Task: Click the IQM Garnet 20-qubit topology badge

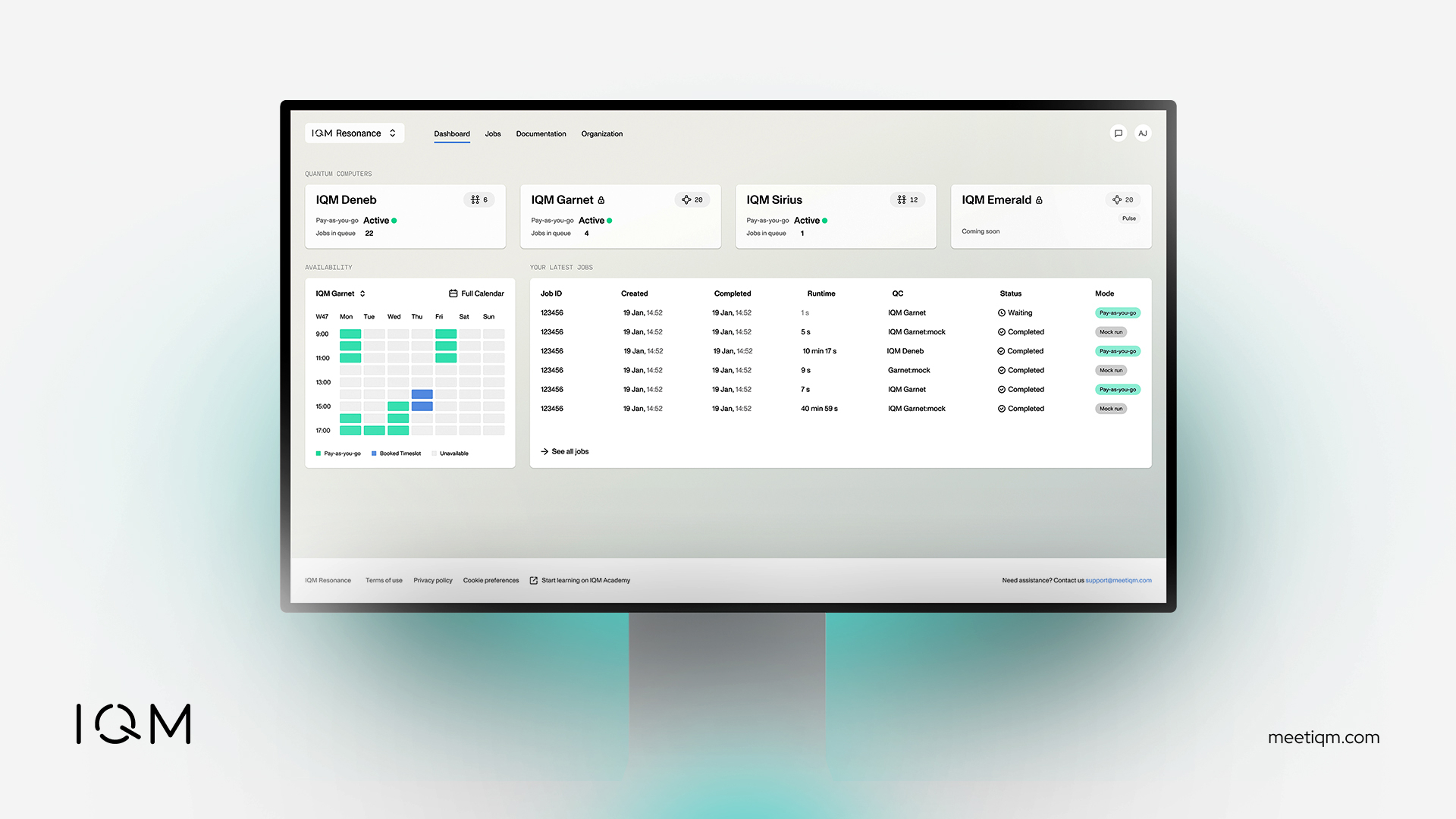Action: pyautogui.click(x=692, y=200)
